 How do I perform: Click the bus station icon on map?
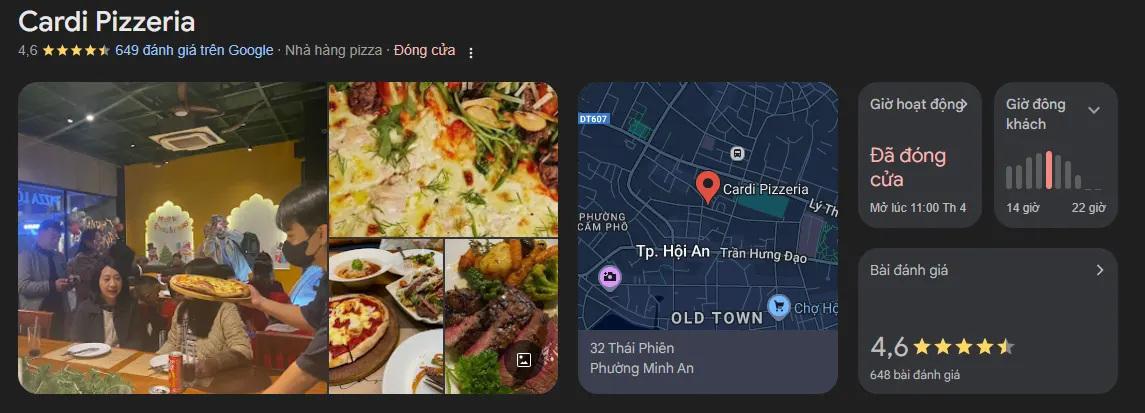tap(737, 153)
